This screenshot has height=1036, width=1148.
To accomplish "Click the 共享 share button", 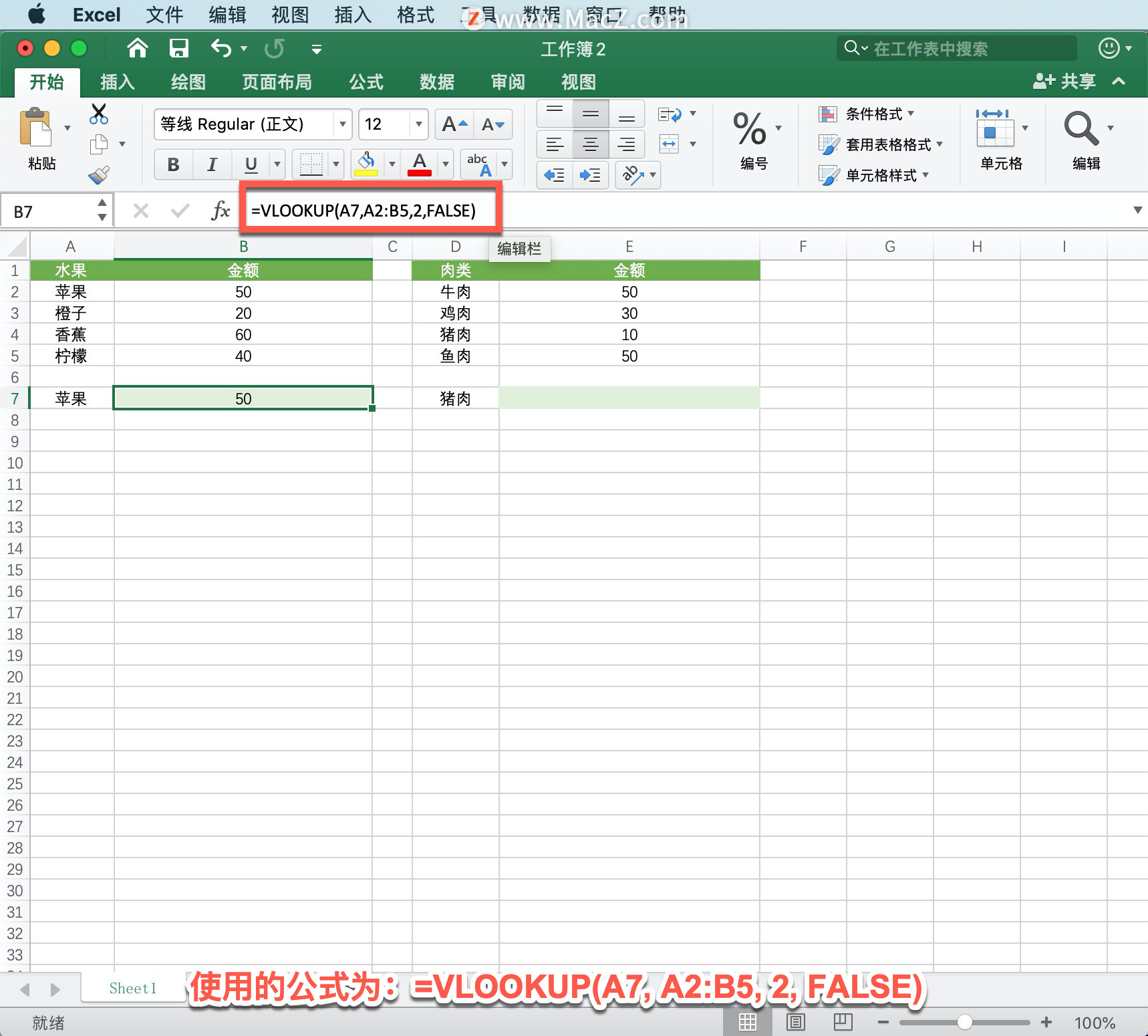I will (1064, 82).
